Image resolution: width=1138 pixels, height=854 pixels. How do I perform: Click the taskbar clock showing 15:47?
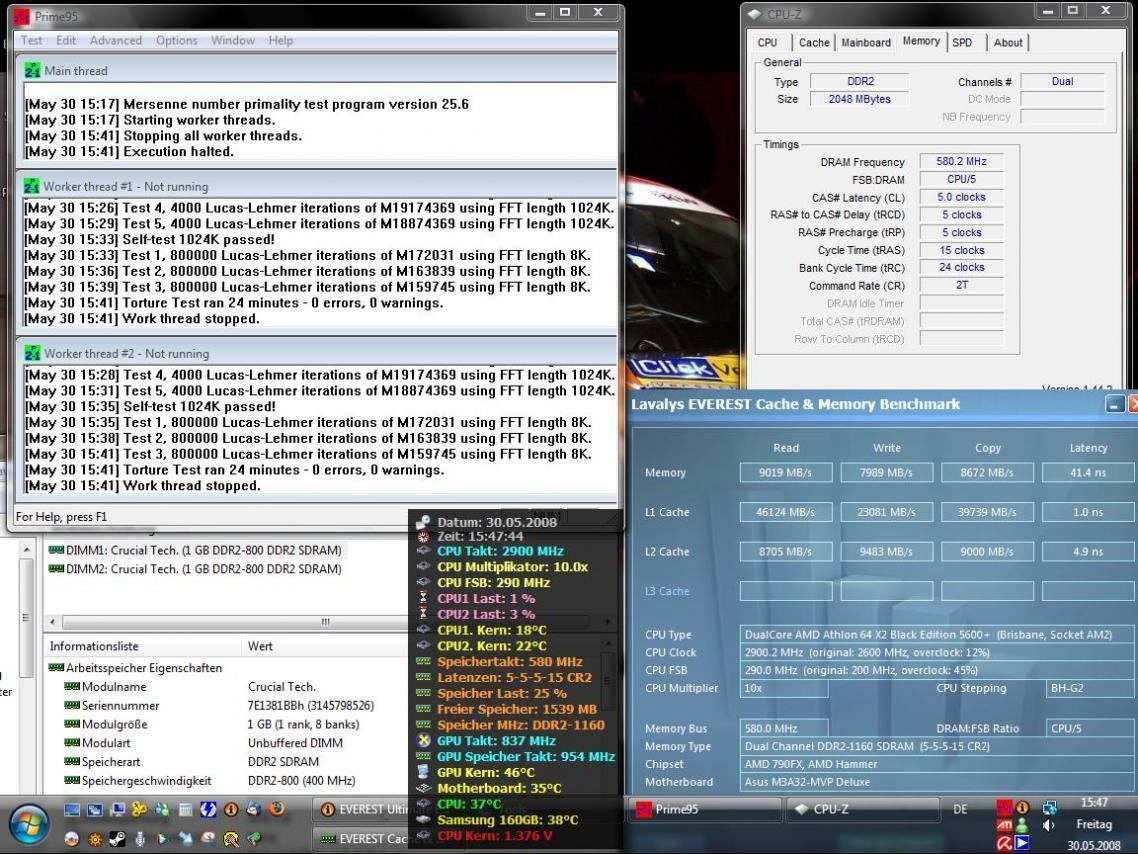1094,802
